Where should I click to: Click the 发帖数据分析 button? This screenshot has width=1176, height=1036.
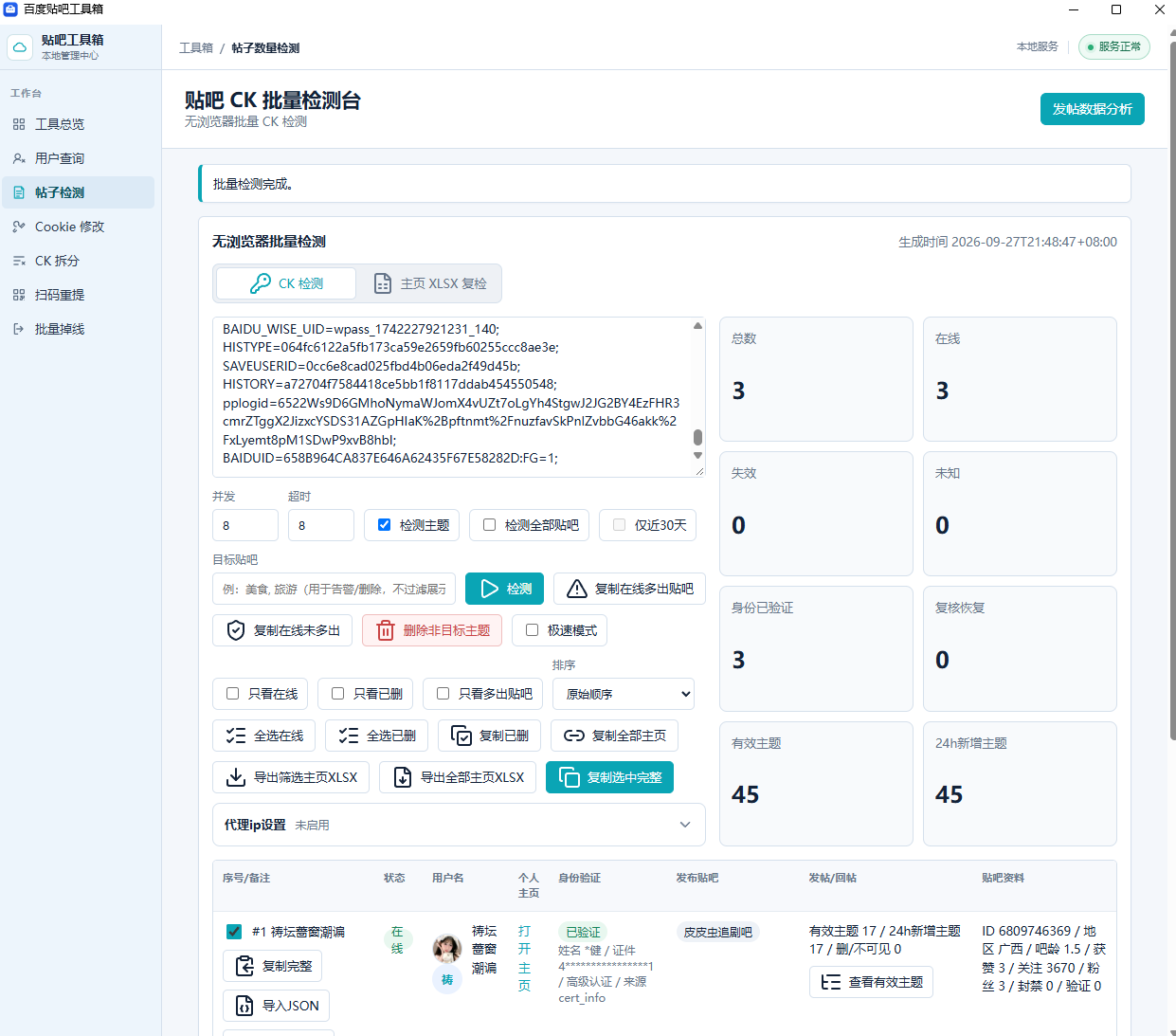pos(1092,109)
